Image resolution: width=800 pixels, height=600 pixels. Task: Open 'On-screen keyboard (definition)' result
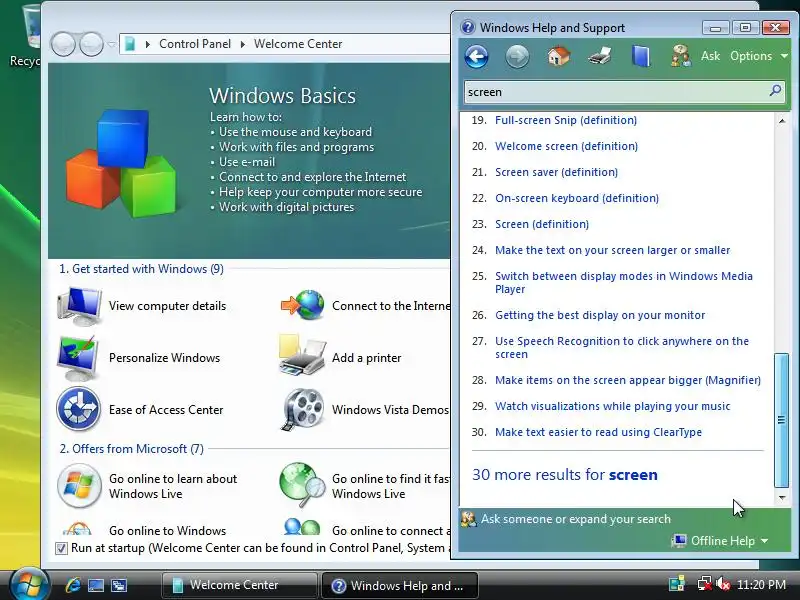(577, 198)
